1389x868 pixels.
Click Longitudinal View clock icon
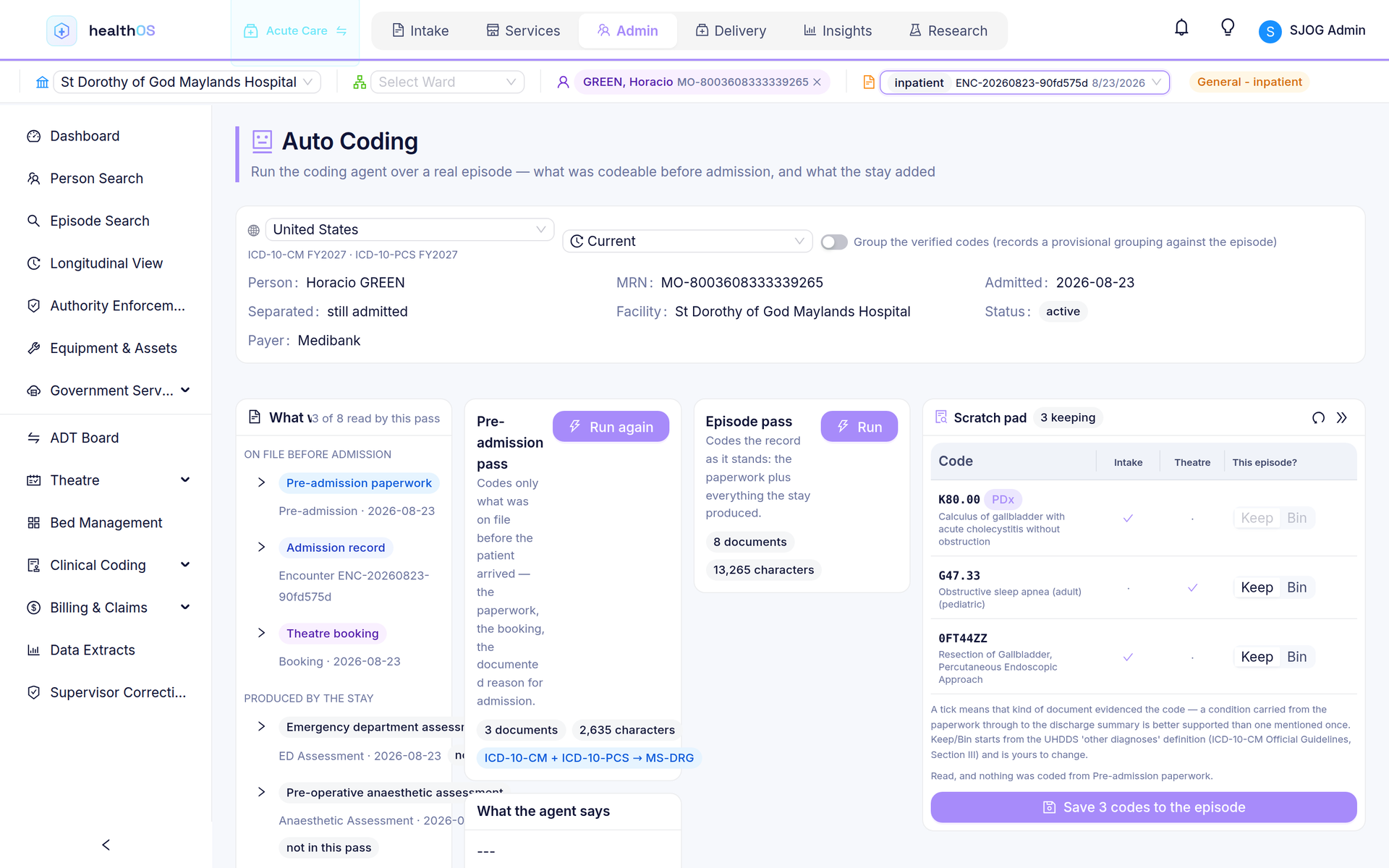pyautogui.click(x=33, y=263)
